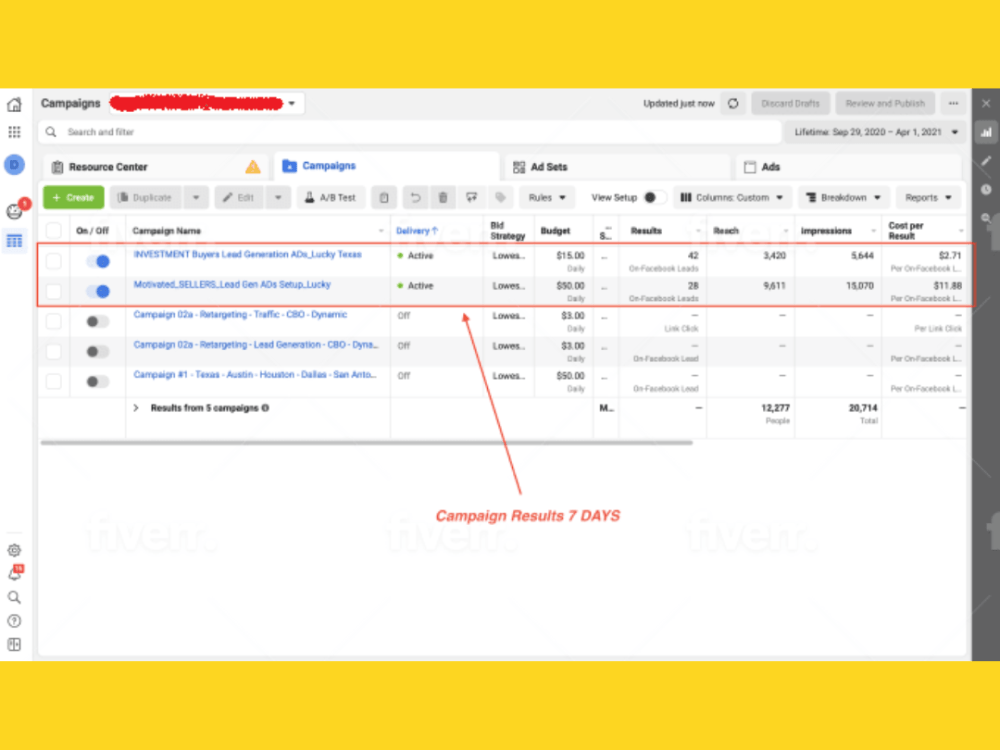1000x750 pixels.
Task: Open the notifications face icon with badge
Action: pos(15,210)
